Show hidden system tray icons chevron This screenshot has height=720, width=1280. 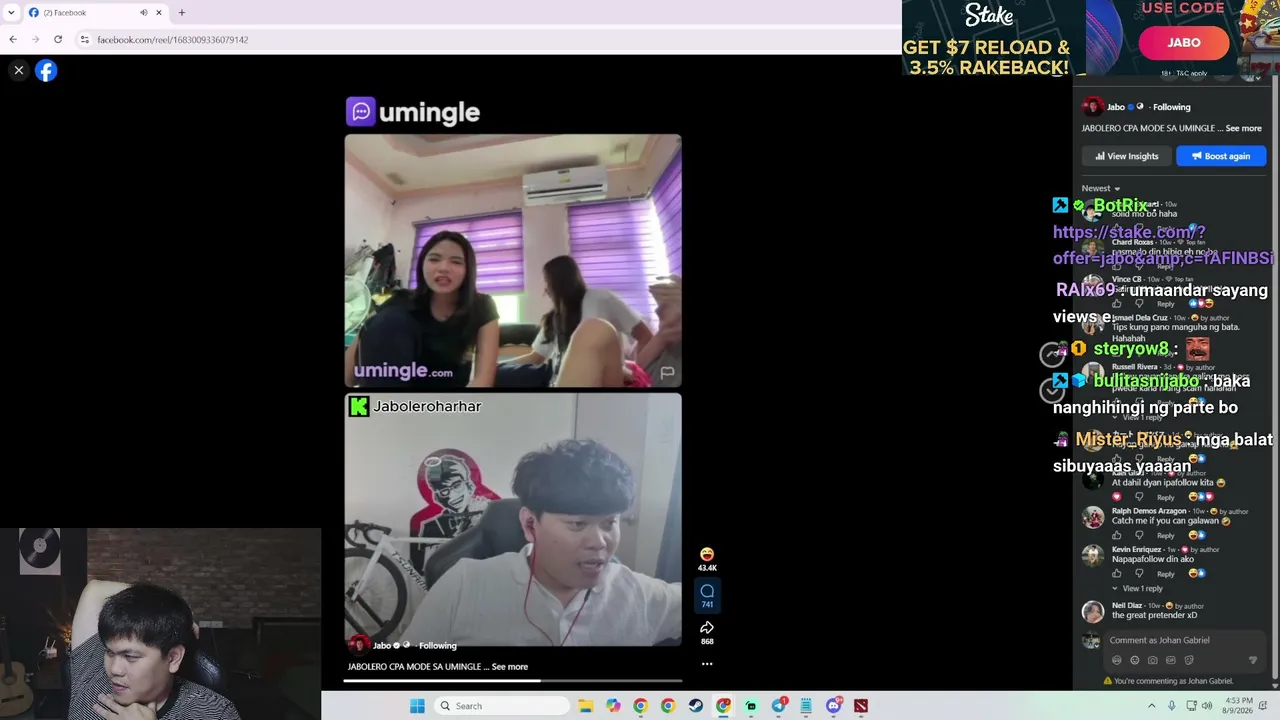(x=1151, y=706)
